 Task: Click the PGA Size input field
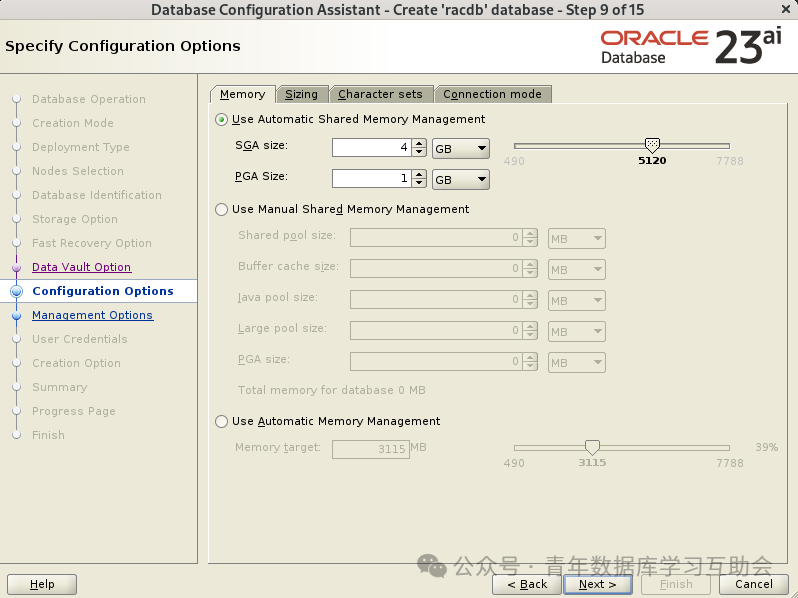coord(372,179)
